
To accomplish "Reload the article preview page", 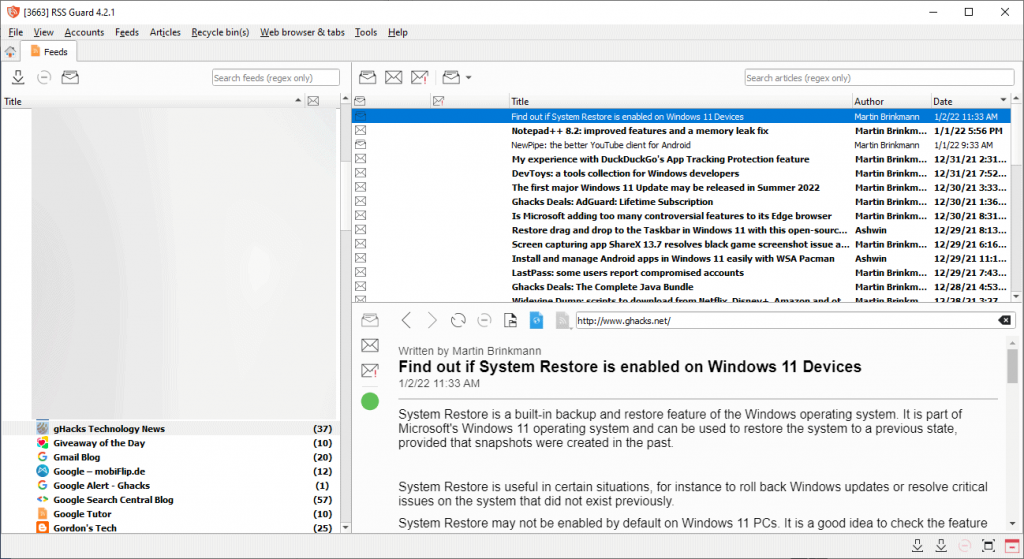I will point(458,320).
